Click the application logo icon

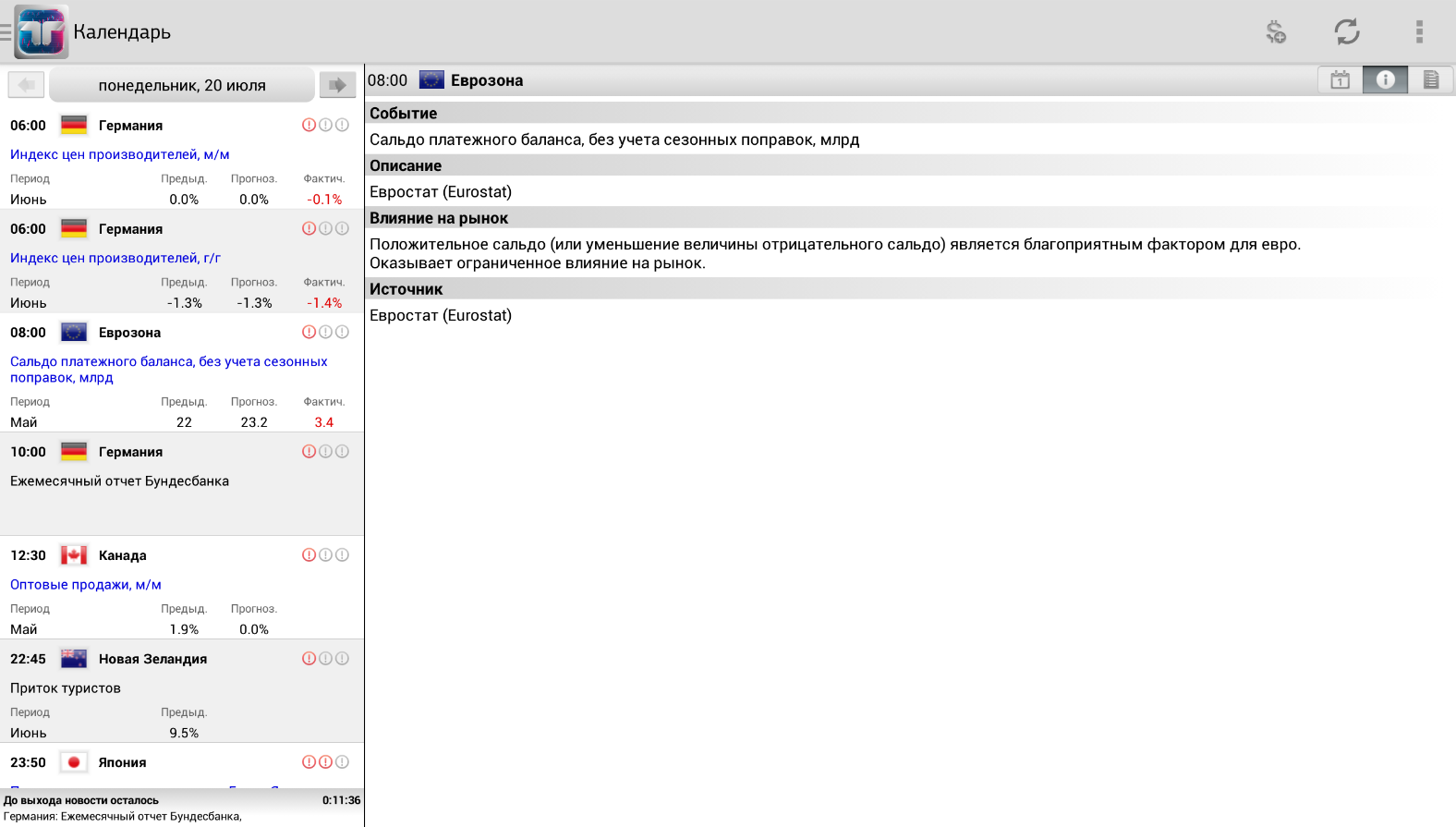(42, 32)
